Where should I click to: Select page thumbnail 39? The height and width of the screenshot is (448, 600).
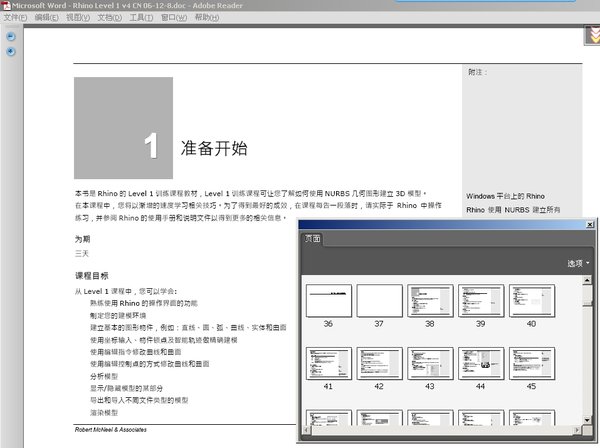(481, 301)
